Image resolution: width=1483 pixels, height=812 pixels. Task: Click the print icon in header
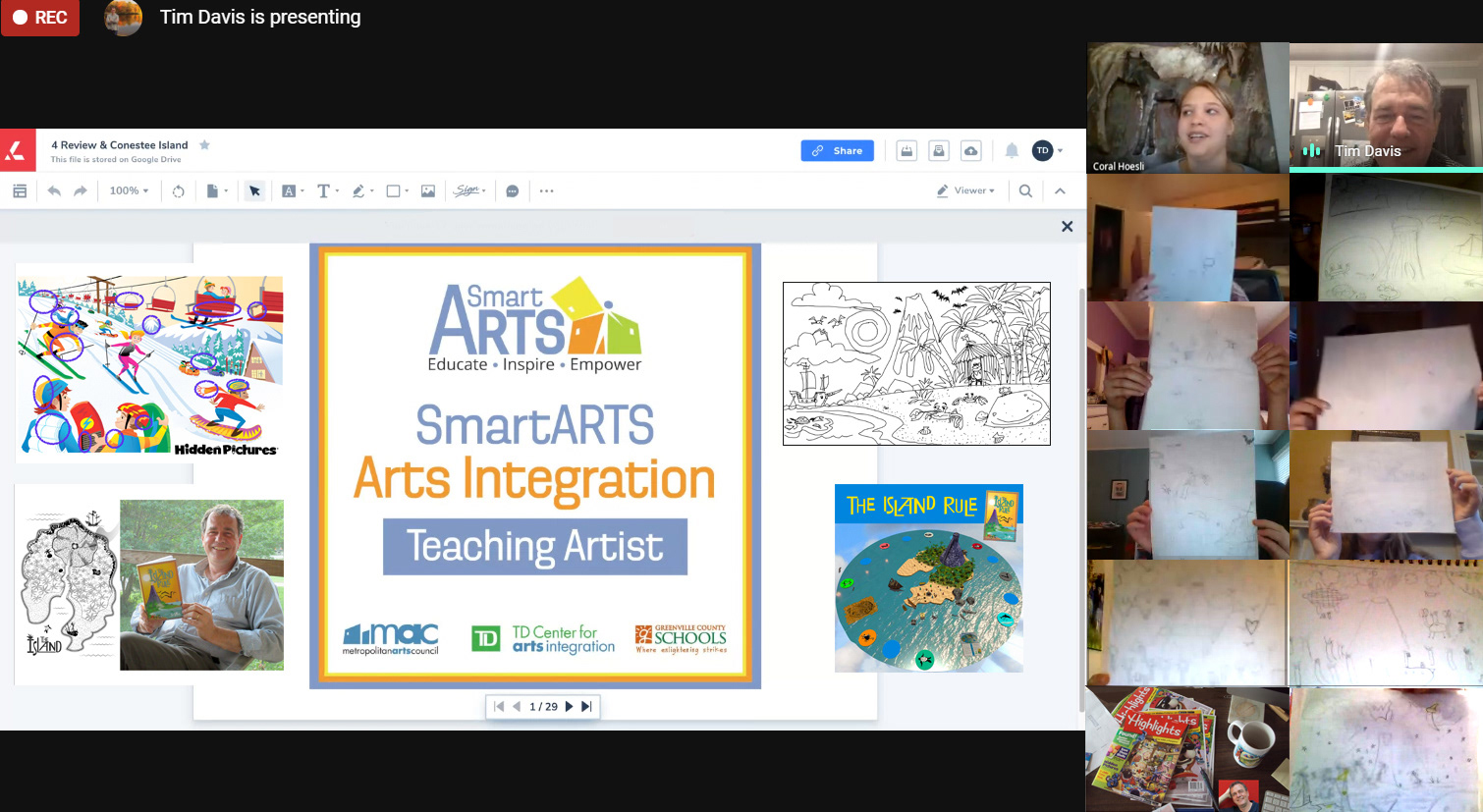pyautogui.click(x=939, y=150)
